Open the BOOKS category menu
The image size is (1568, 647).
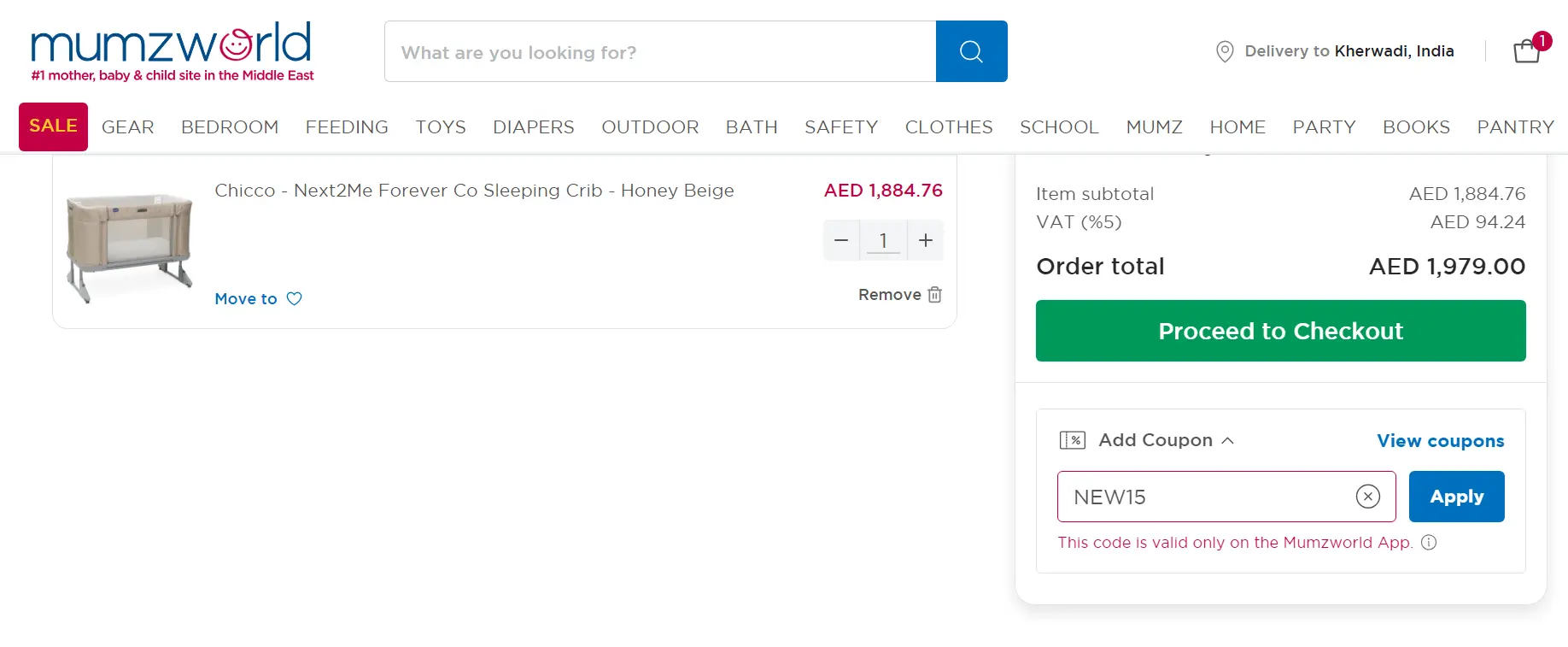tap(1416, 127)
